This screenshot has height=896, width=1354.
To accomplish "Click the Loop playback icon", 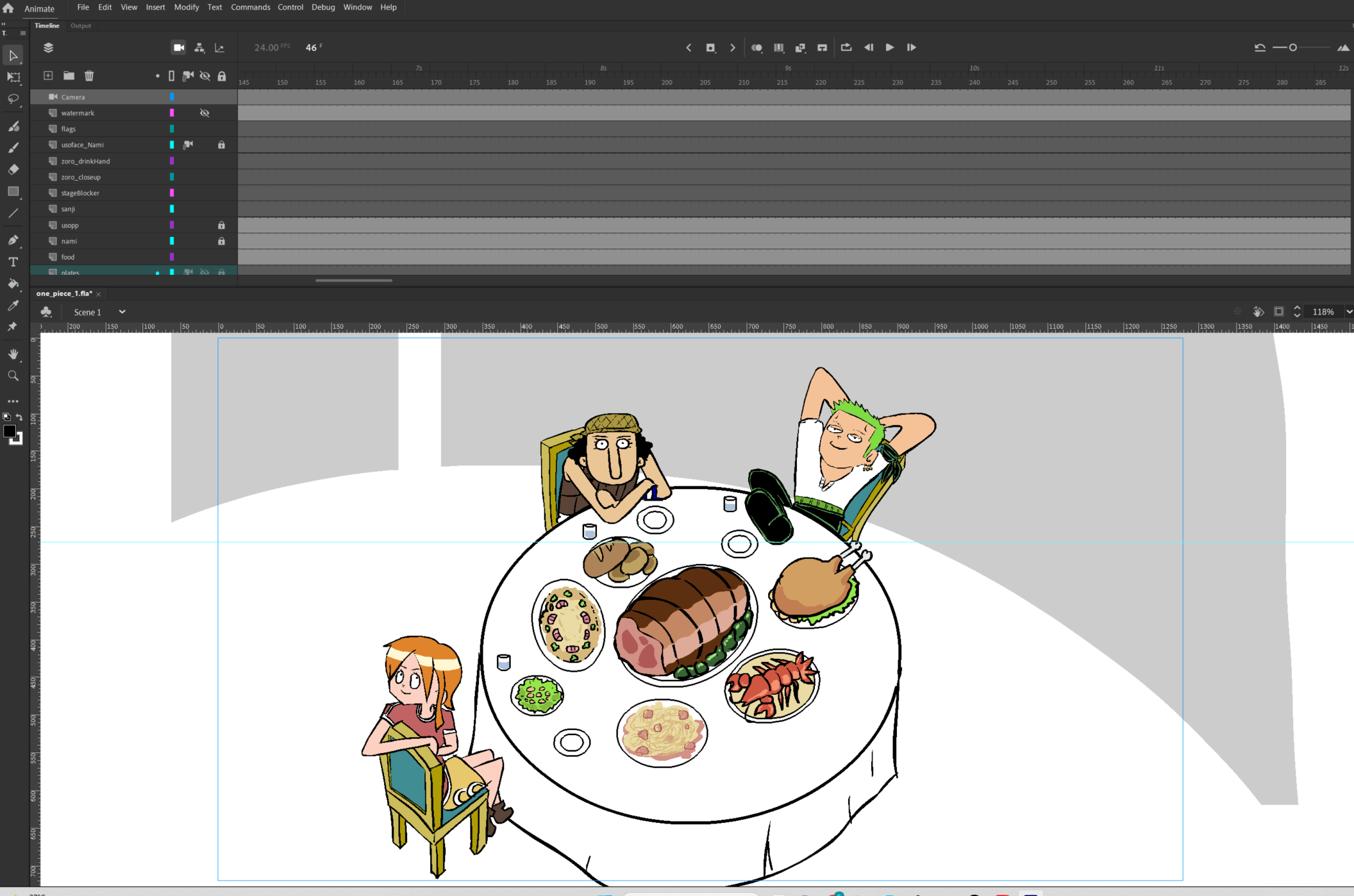I will [x=846, y=47].
